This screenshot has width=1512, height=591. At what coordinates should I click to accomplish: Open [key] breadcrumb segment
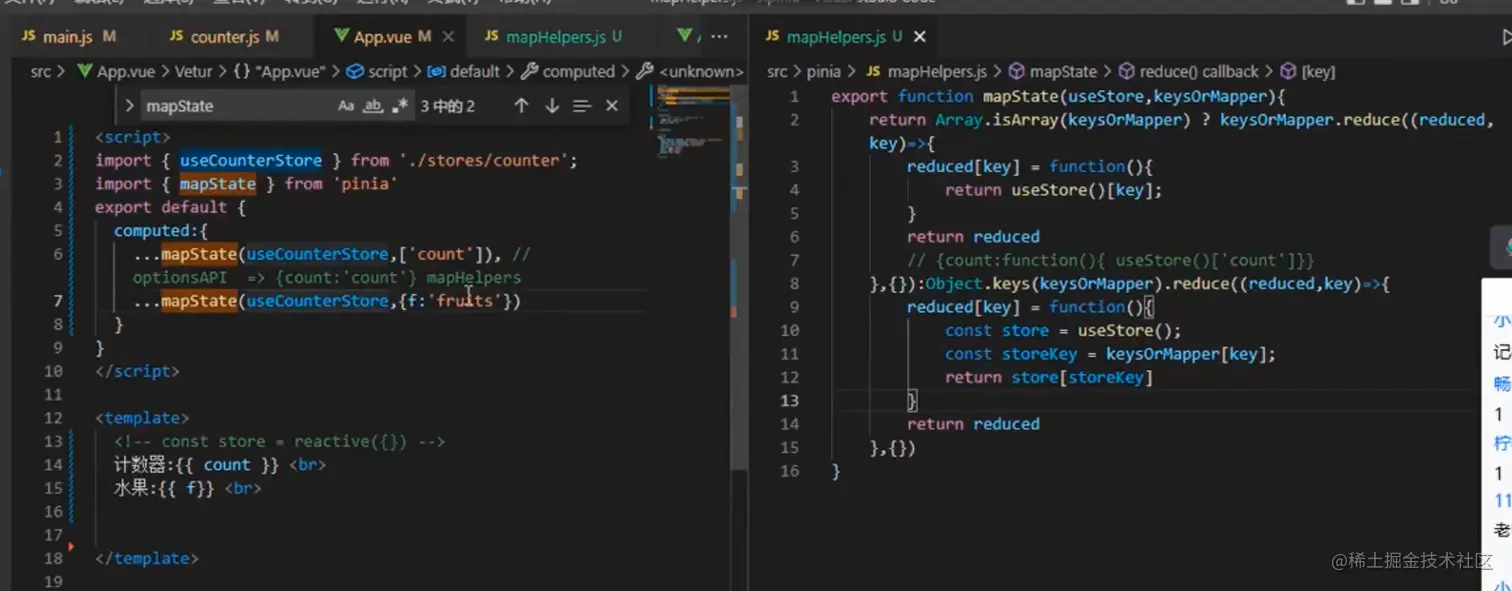[x=1308, y=72]
